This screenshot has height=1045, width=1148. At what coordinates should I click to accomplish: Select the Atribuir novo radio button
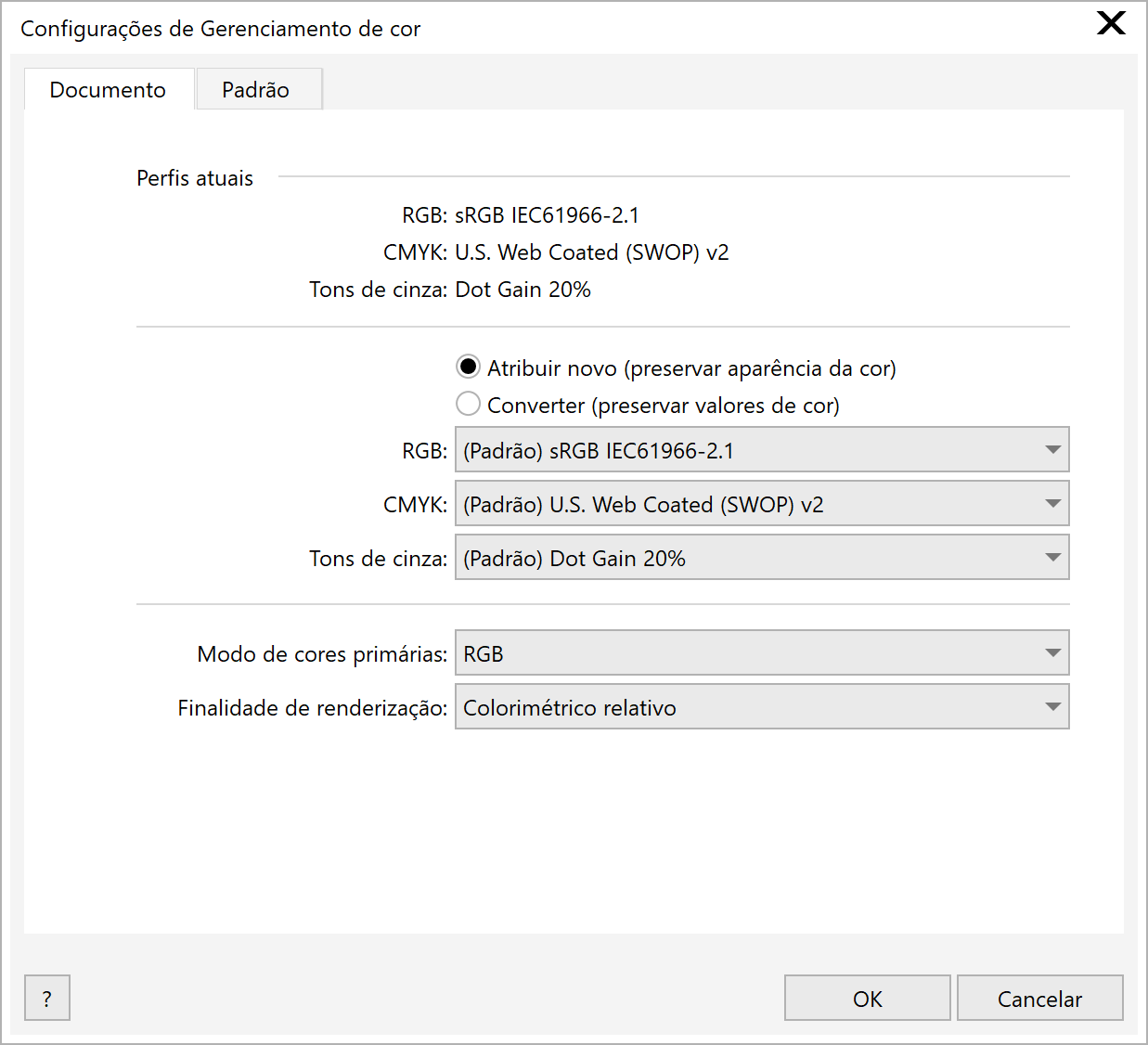point(469,368)
